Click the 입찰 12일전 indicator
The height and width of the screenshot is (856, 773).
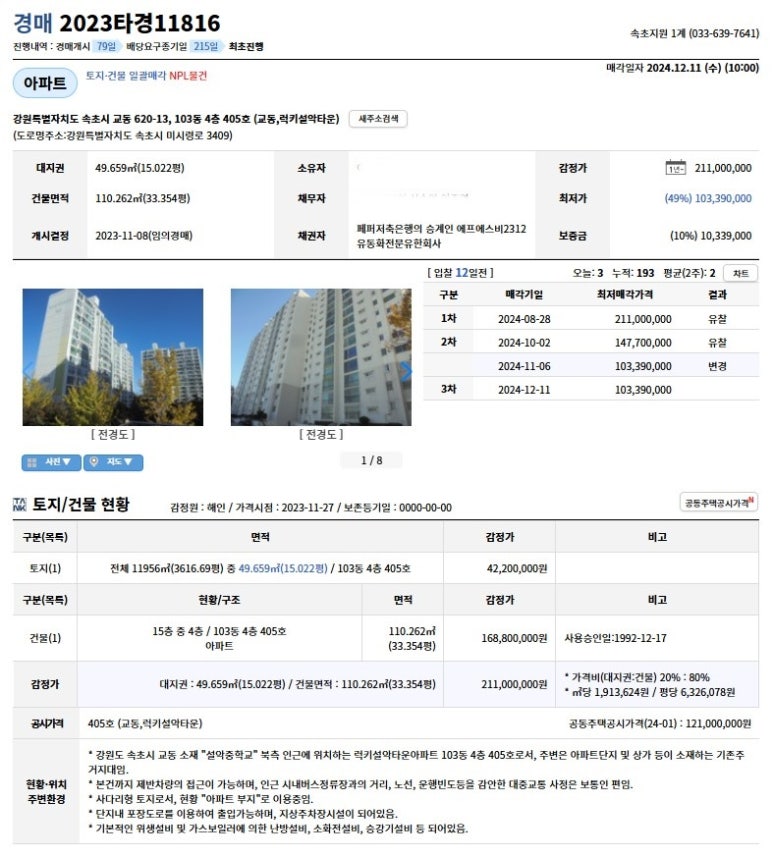point(460,273)
